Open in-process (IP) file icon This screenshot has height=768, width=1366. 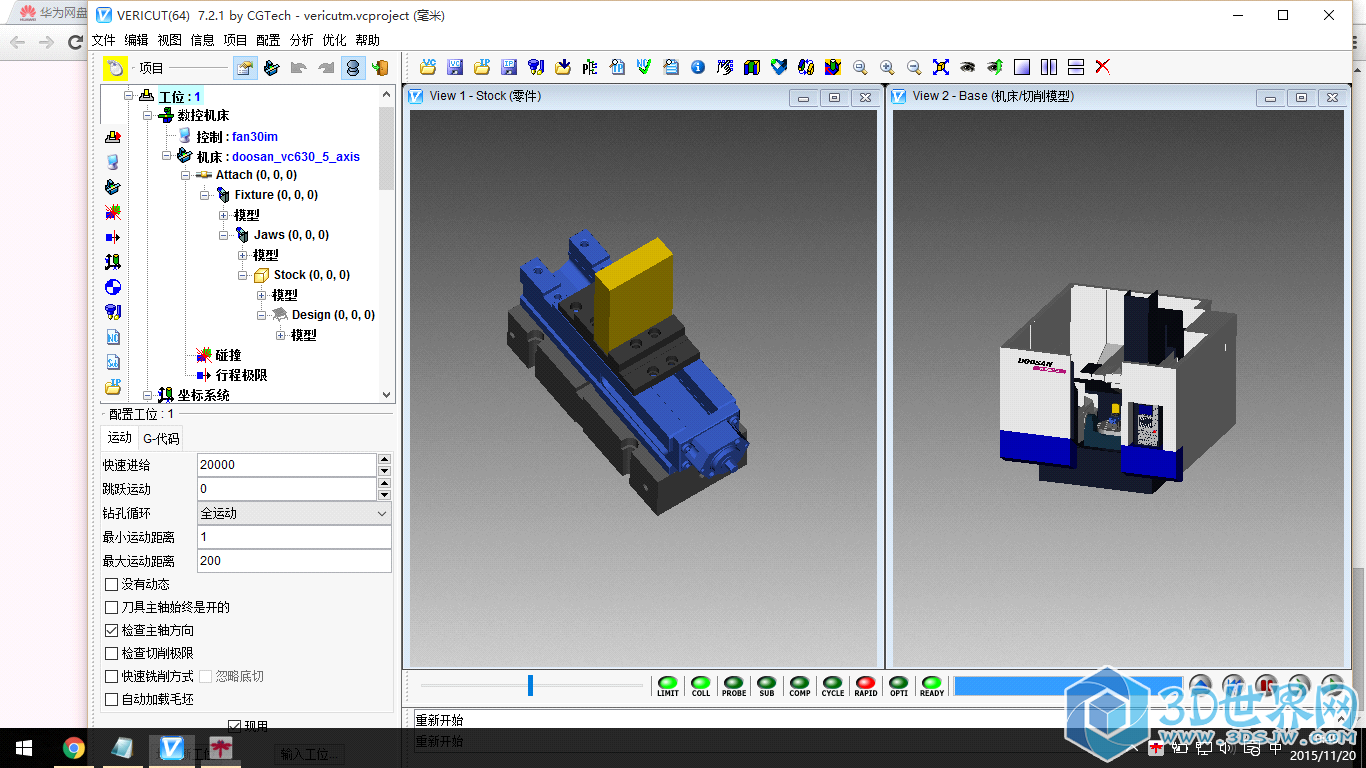(482, 67)
